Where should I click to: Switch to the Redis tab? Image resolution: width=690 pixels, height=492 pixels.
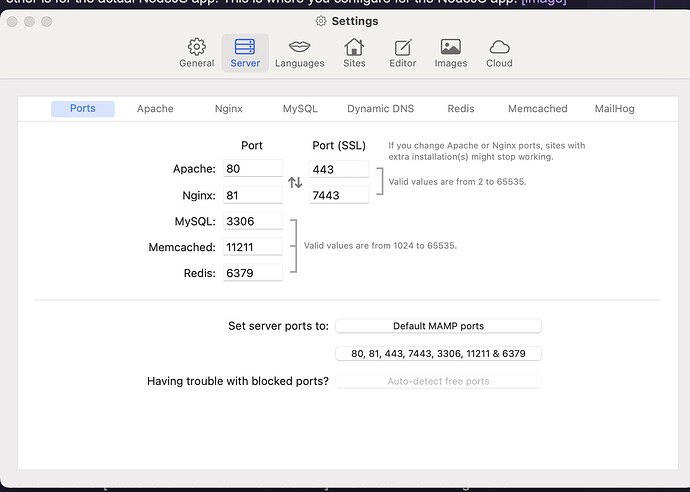(461, 109)
